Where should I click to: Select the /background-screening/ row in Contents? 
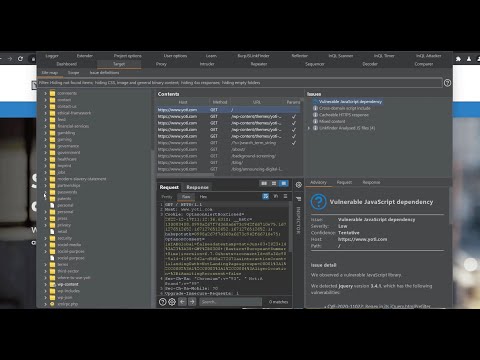tap(228, 156)
